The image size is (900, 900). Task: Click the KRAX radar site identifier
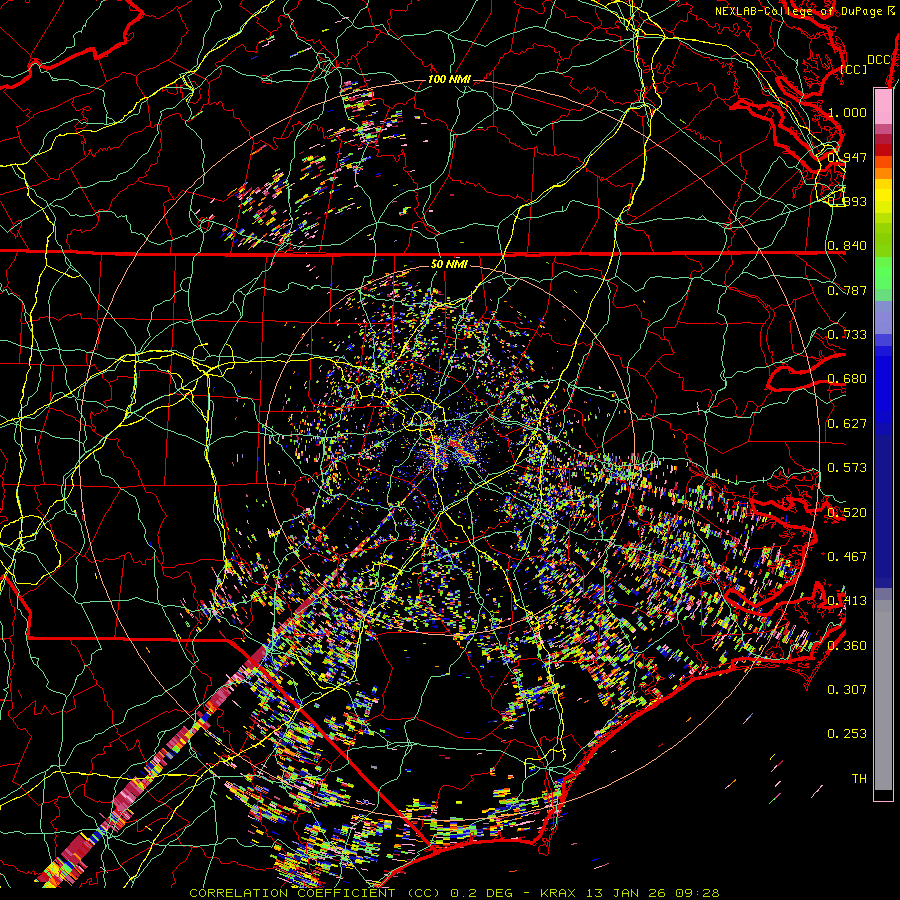(x=558, y=893)
